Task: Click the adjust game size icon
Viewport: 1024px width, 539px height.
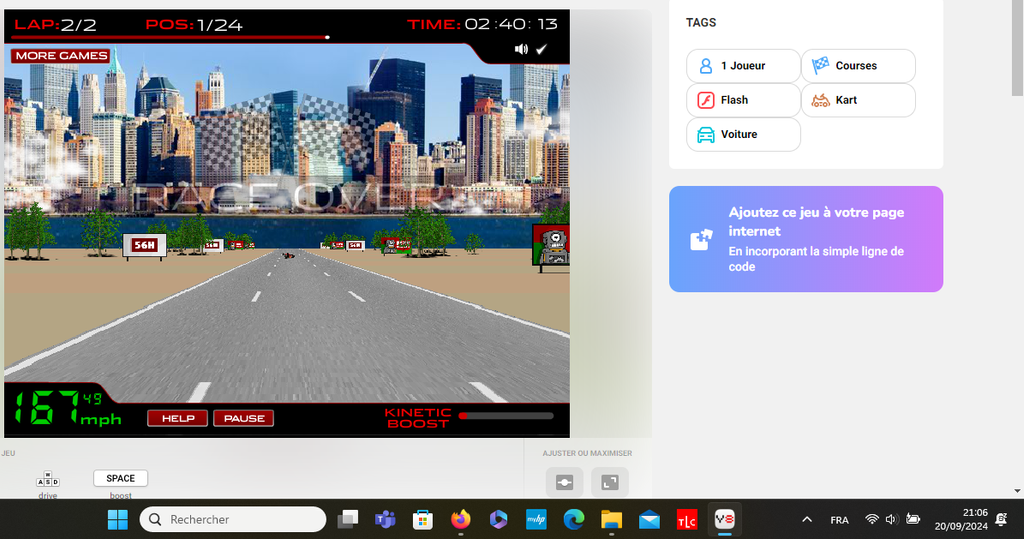Action: (564, 482)
